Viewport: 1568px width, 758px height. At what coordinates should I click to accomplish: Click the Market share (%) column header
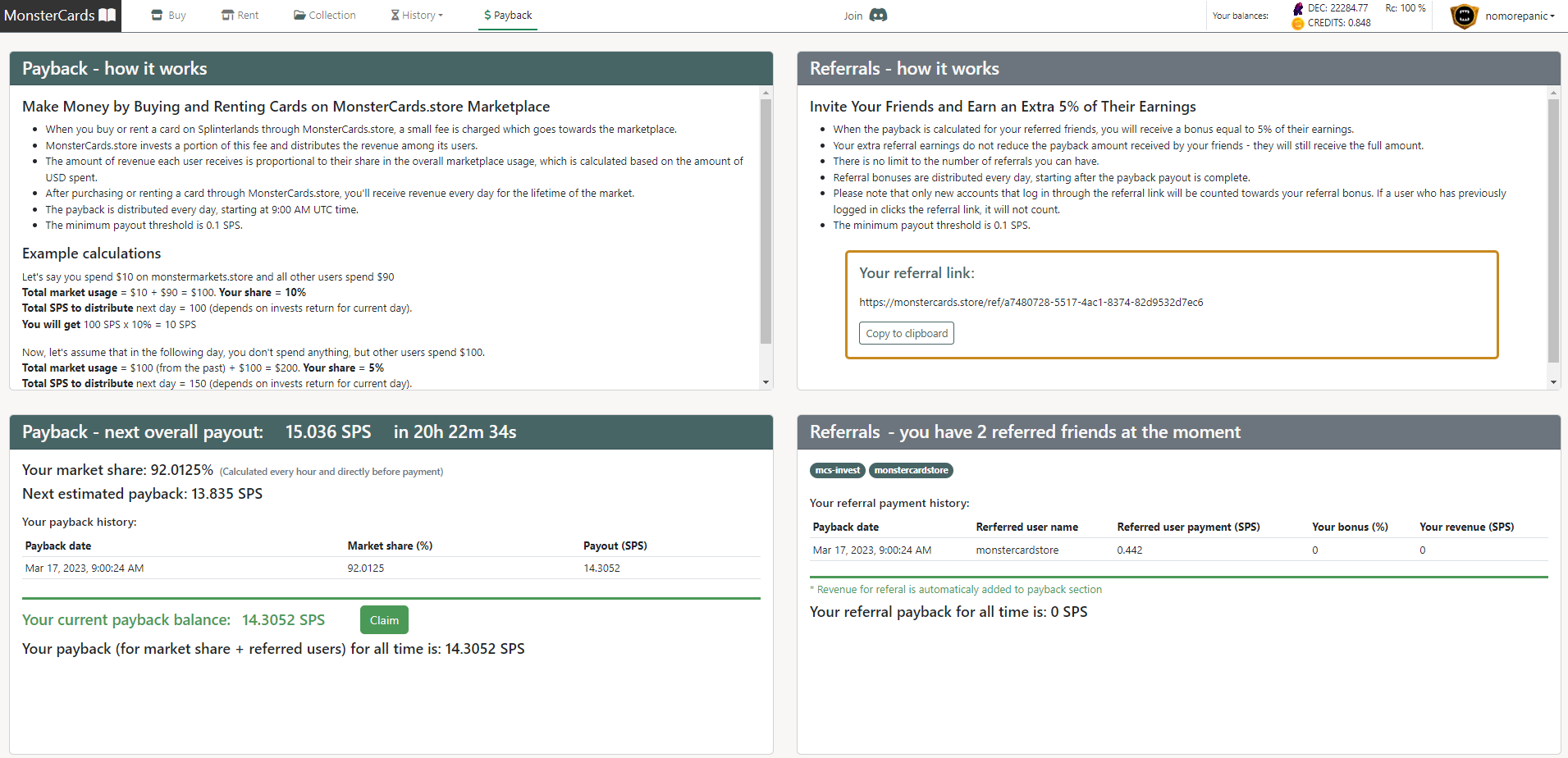click(390, 546)
